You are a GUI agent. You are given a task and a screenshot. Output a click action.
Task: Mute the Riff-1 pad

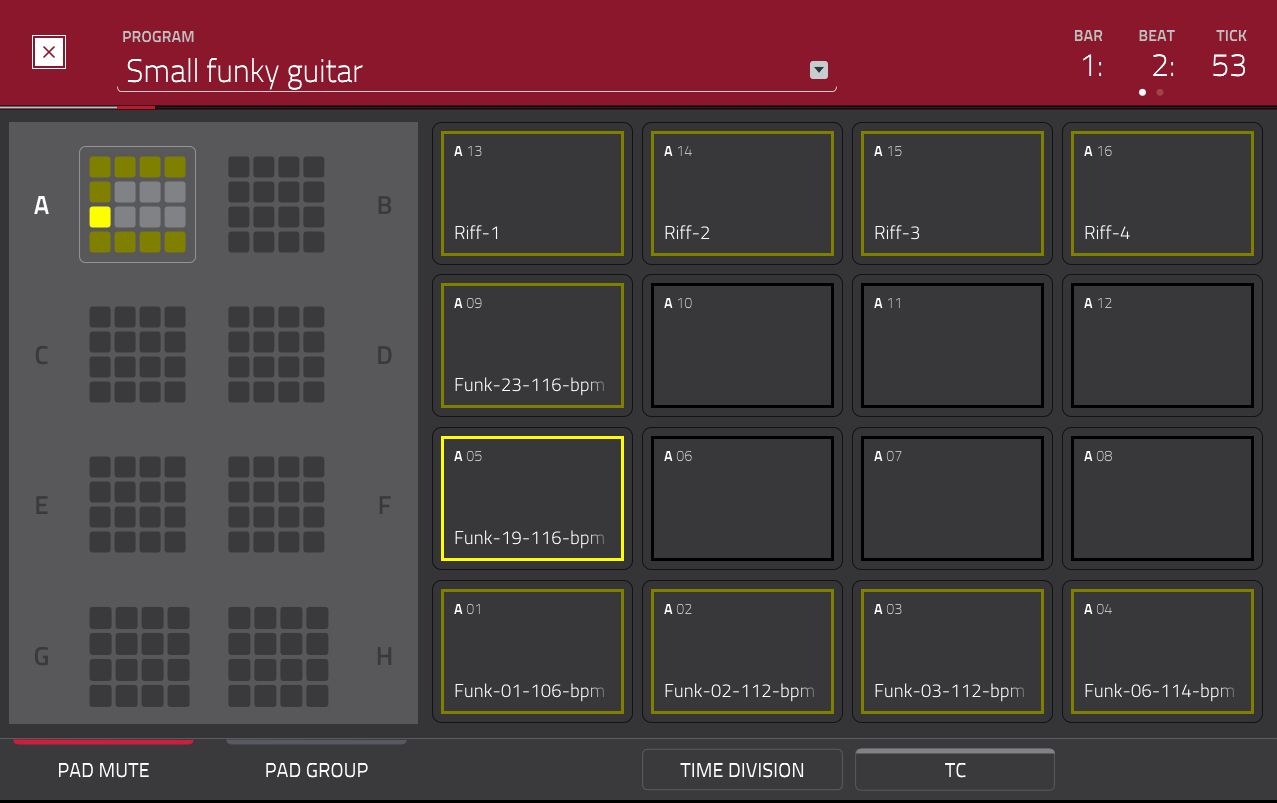[532, 193]
